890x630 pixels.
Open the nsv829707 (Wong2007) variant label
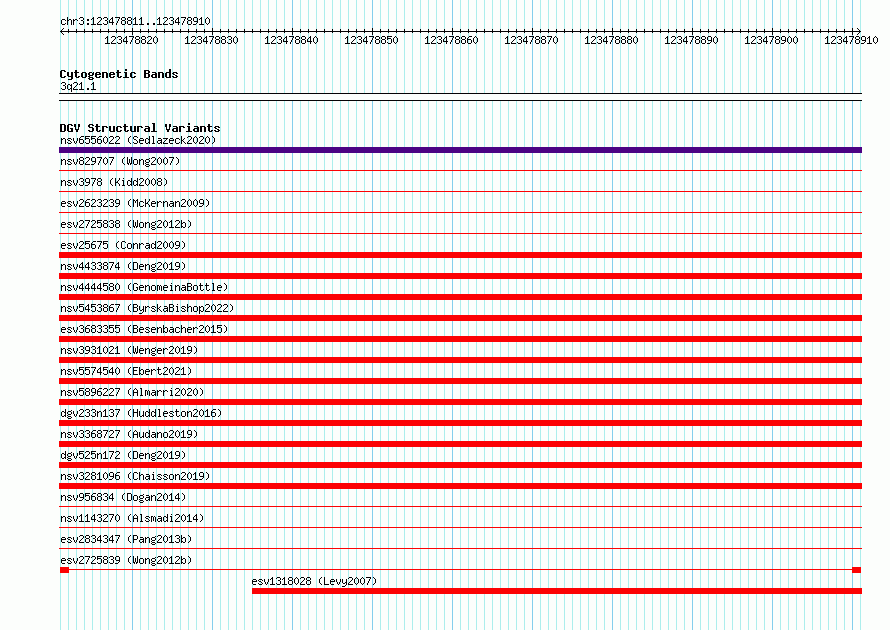[120, 161]
